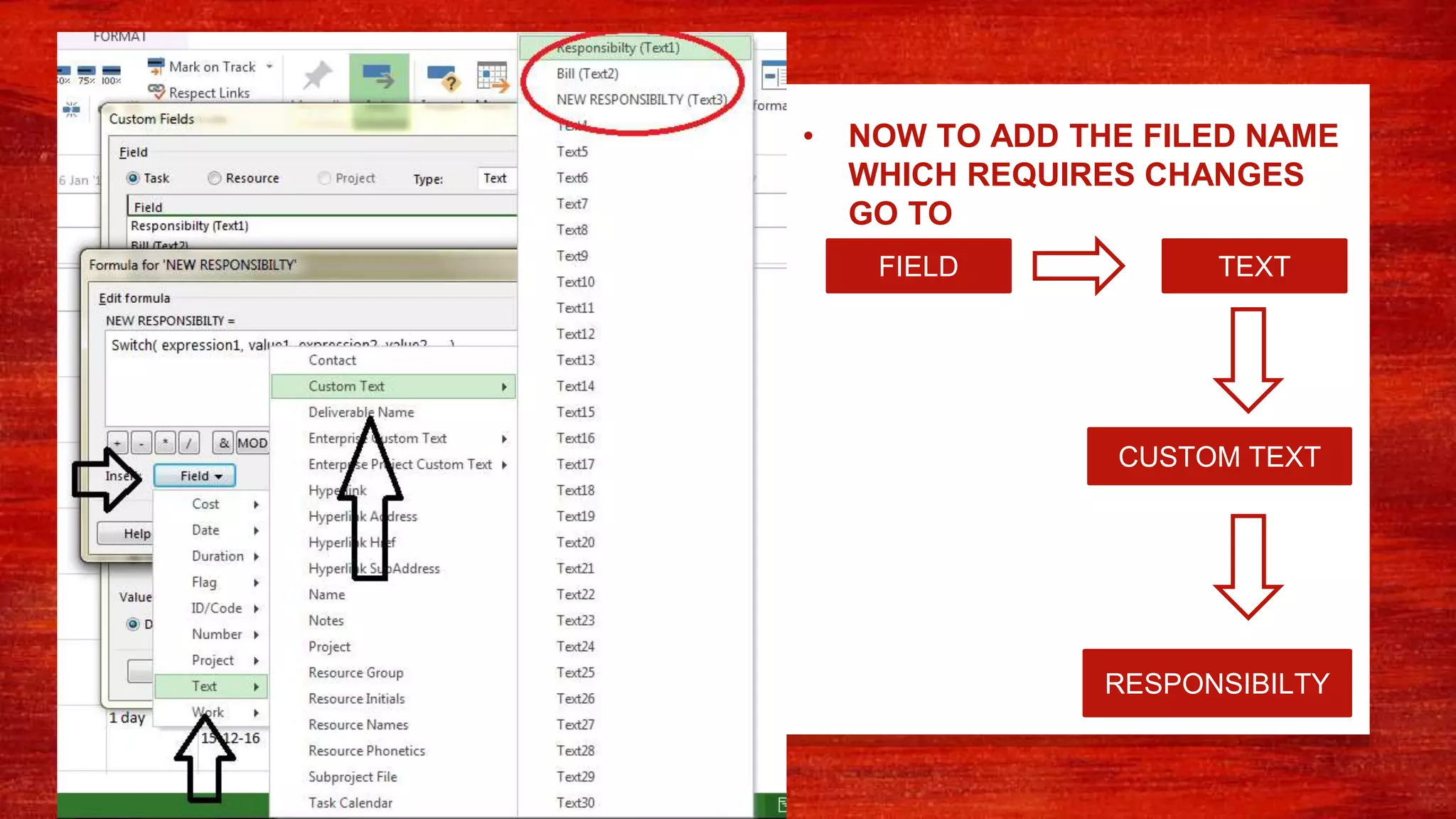Expand the Cost submenu
The height and width of the screenshot is (819, 1456).
[211, 504]
